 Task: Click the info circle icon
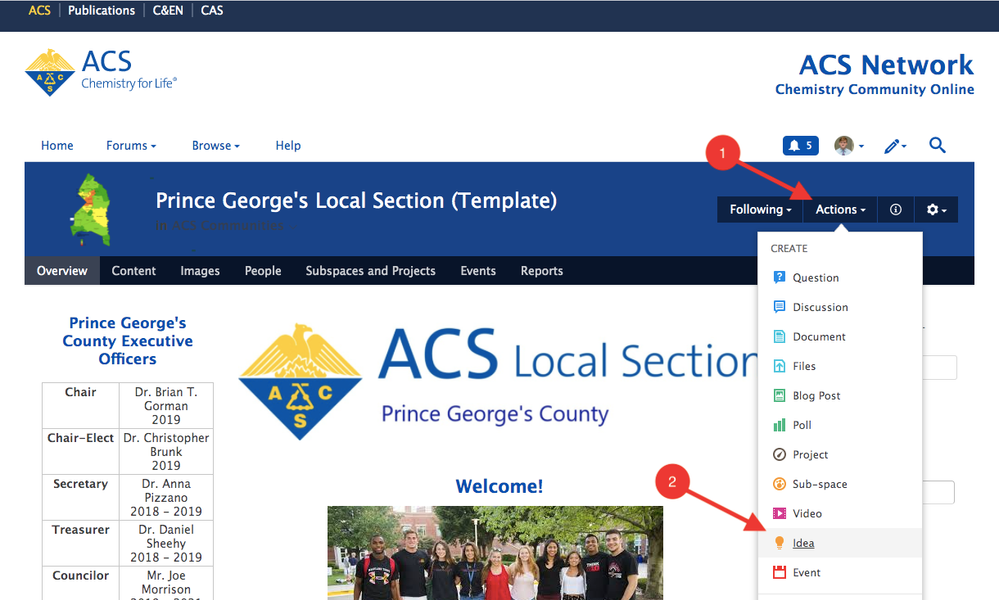896,210
